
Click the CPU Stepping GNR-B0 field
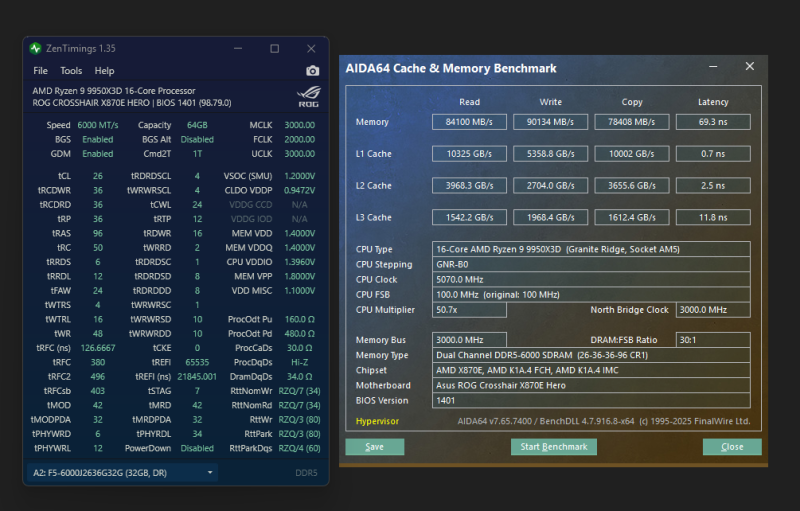591,264
